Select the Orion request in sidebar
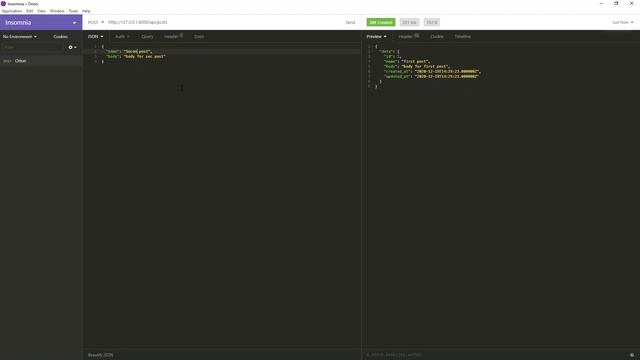This screenshot has width=640, height=360. [41, 61]
